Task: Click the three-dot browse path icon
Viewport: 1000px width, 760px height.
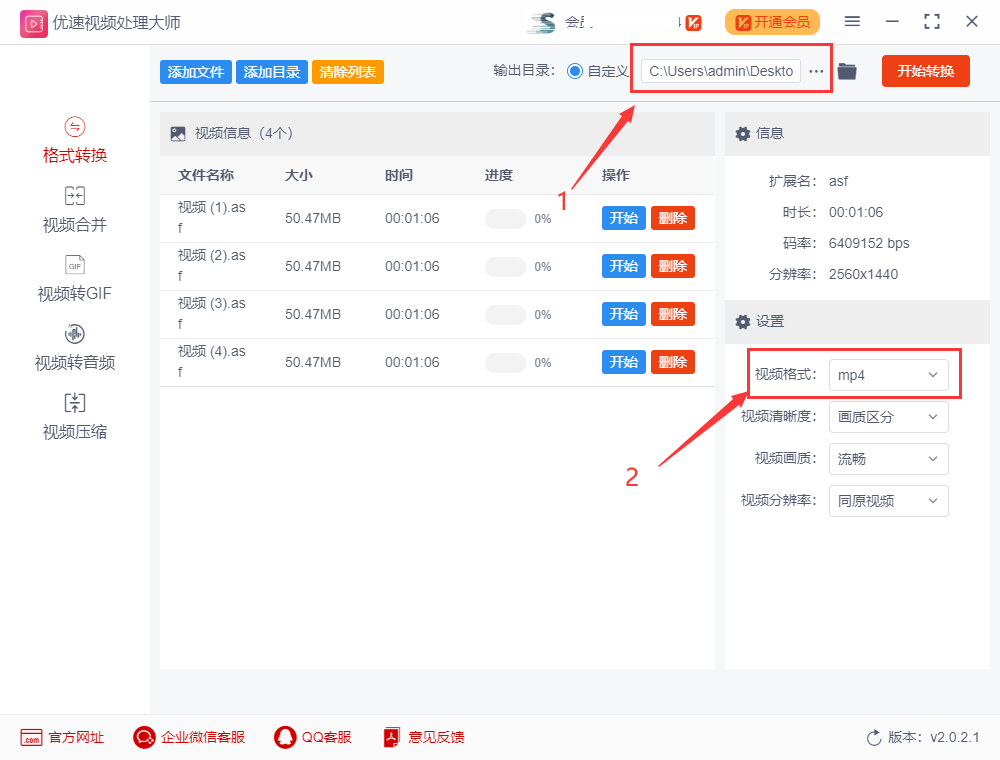Action: (x=817, y=71)
